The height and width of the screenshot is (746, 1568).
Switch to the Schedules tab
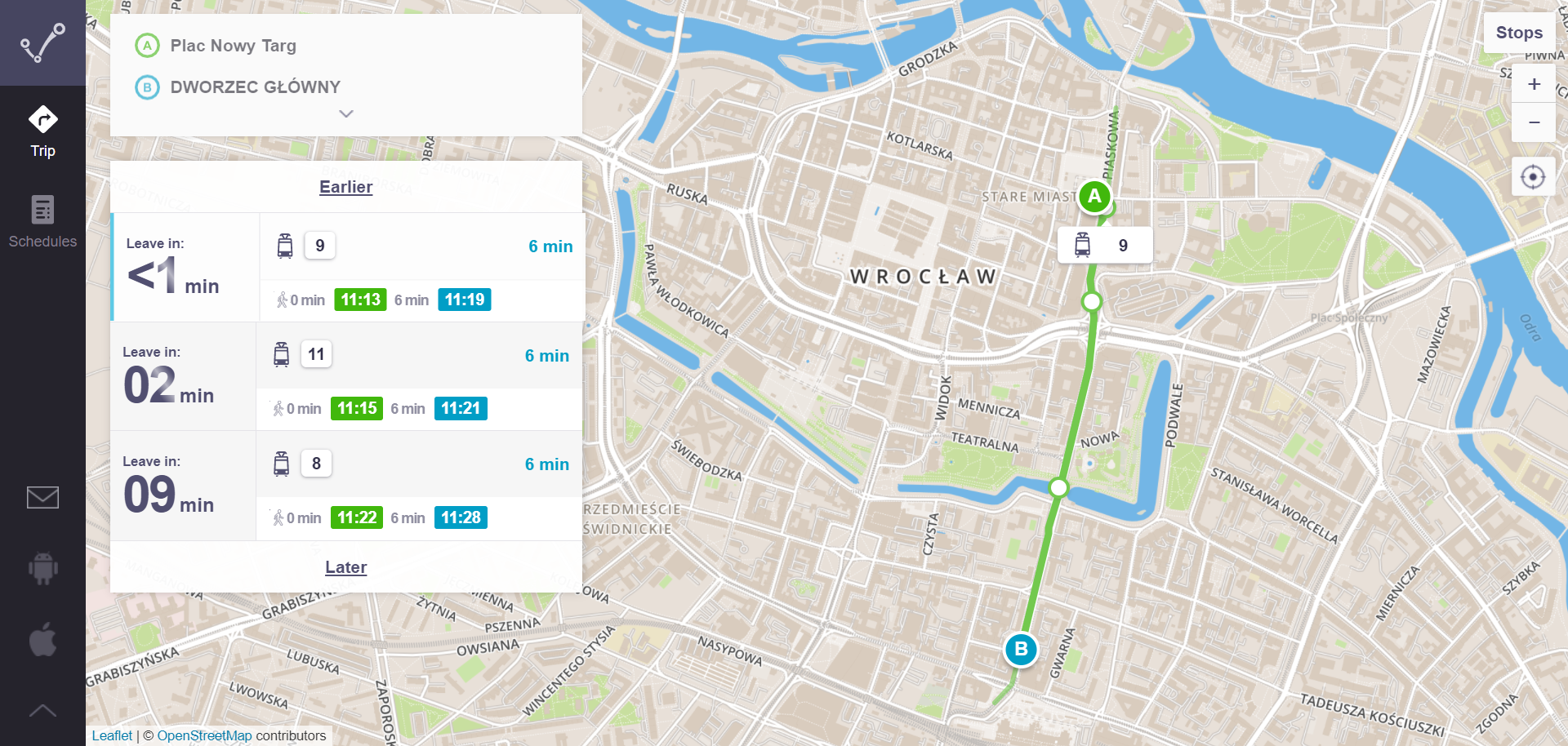point(42,220)
